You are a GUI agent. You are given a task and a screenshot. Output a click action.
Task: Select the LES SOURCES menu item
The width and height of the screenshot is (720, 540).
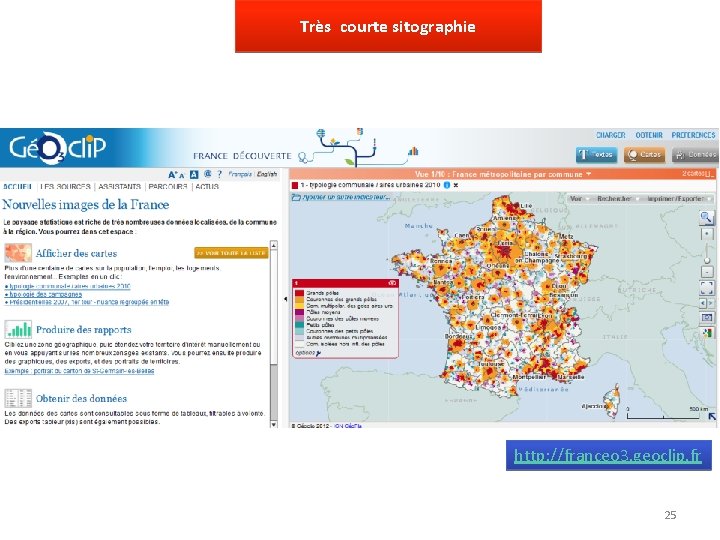click(65, 186)
